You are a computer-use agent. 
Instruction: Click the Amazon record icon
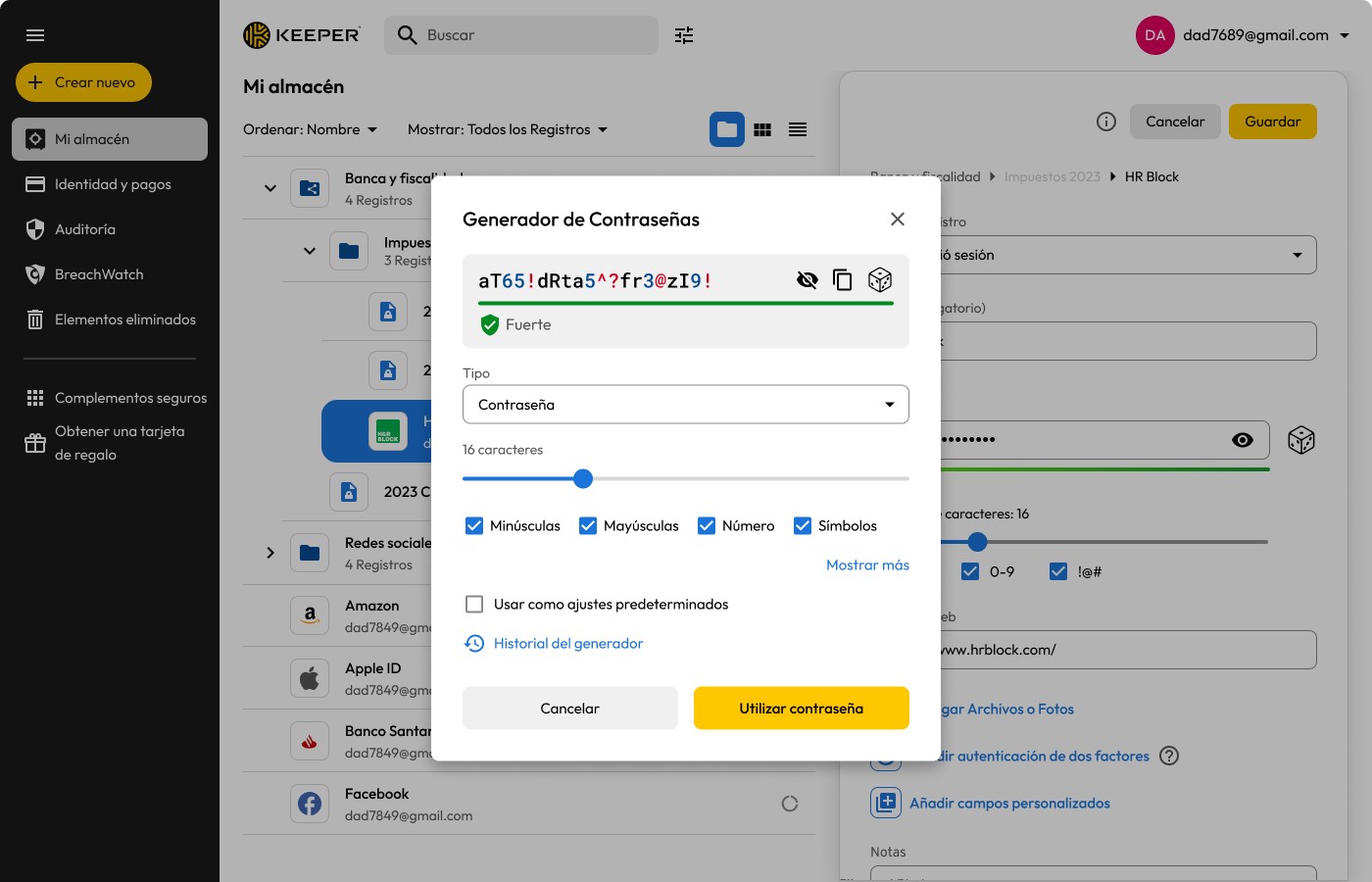pos(310,615)
